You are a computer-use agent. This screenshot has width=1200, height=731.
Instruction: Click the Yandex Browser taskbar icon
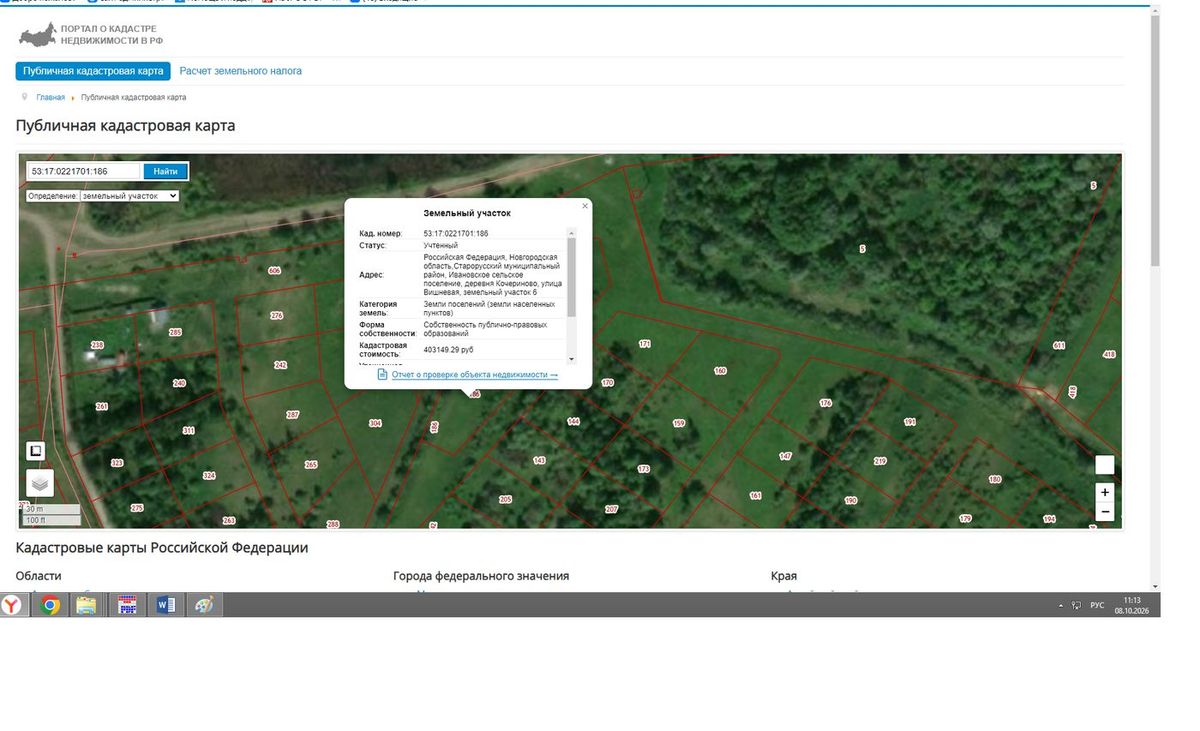coord(11,605)
